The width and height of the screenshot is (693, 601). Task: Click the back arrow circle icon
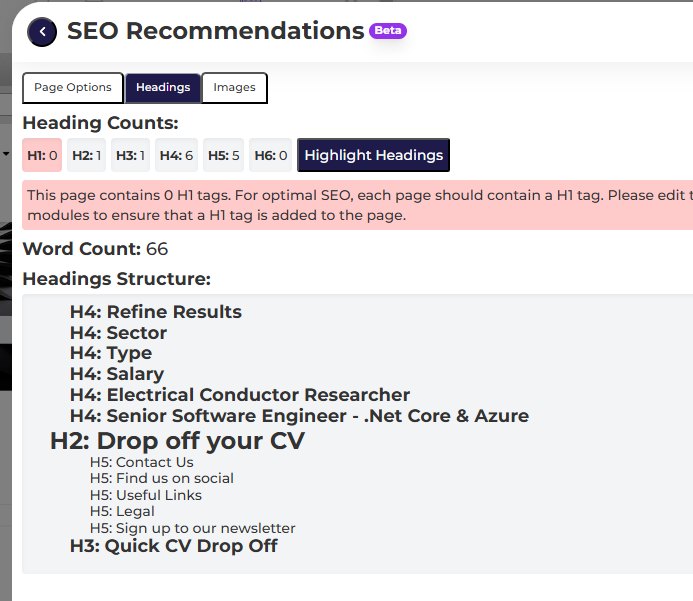42,32
